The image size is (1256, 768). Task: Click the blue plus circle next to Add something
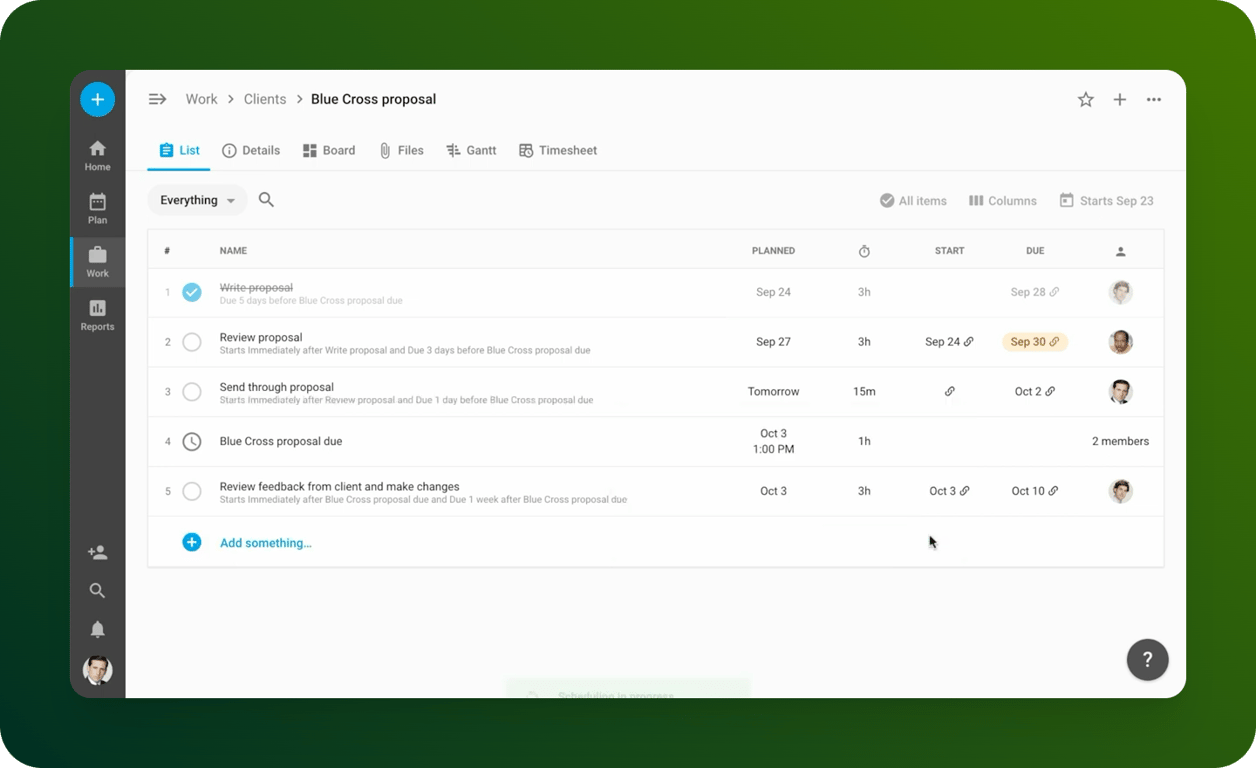(192, 542)
